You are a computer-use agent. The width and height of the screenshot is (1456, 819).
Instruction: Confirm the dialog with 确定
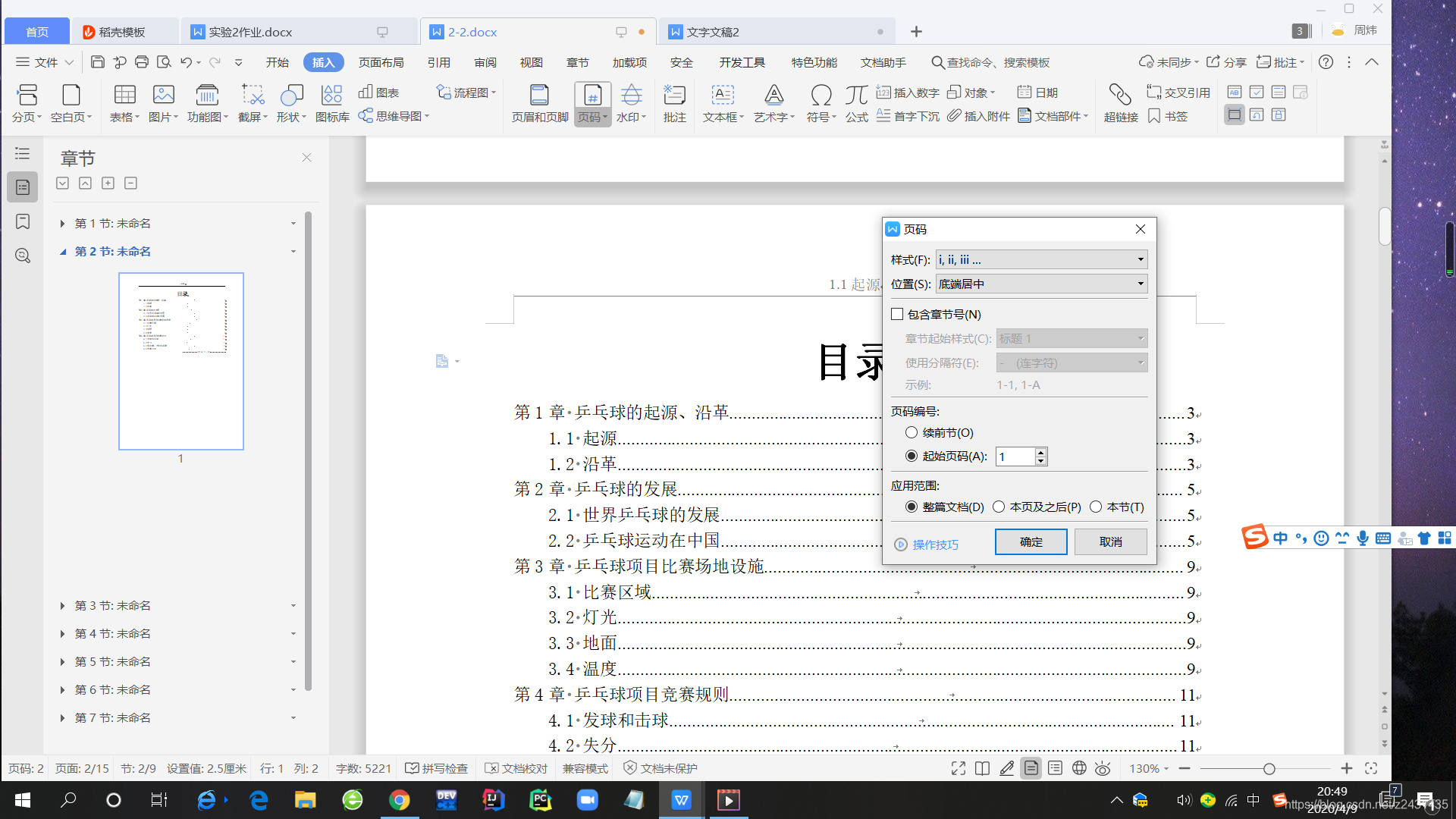(1031, 541)
